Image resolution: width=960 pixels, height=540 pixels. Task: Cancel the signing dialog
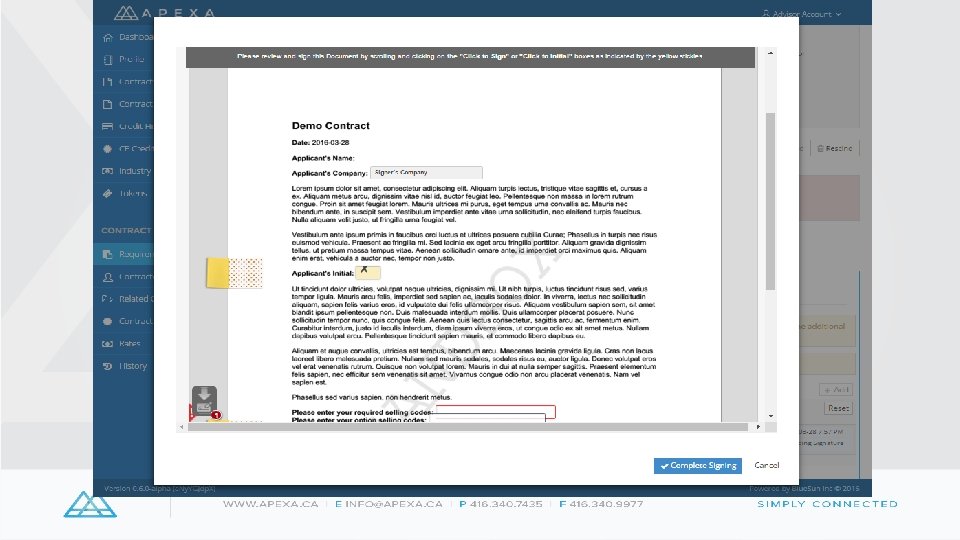click(767, 465)
